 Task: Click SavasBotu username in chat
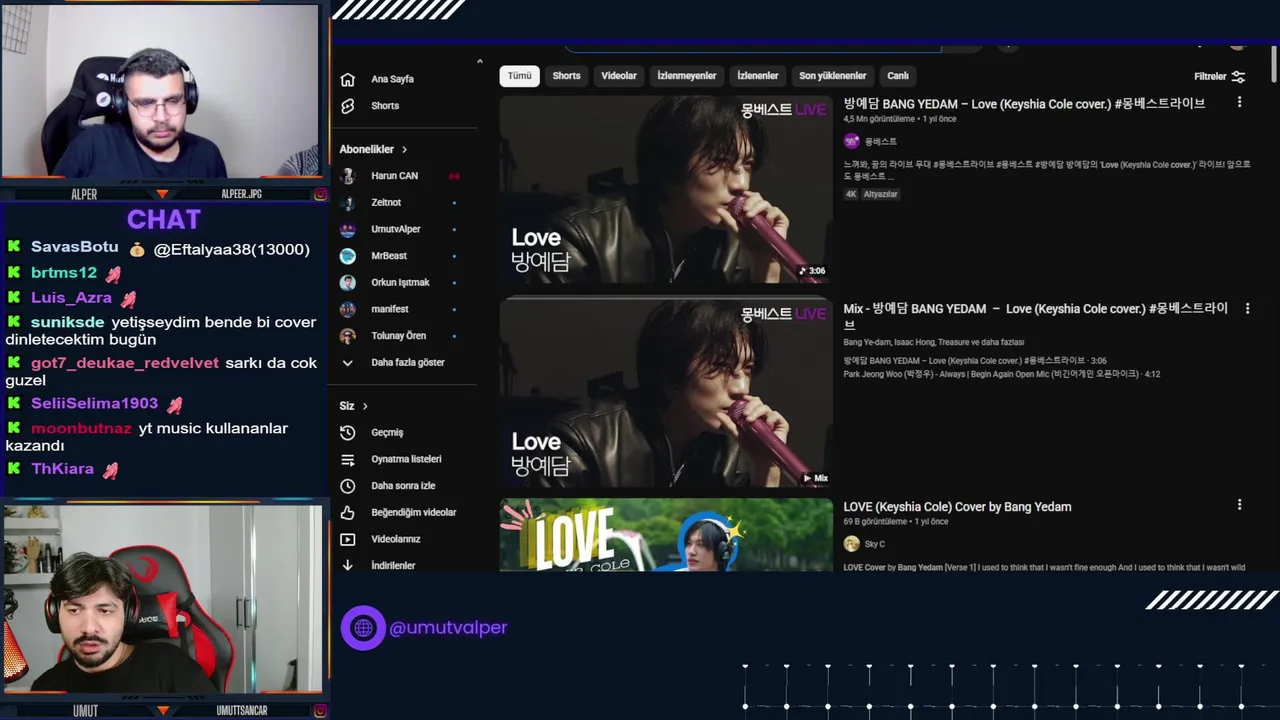[x=74, y=247]
